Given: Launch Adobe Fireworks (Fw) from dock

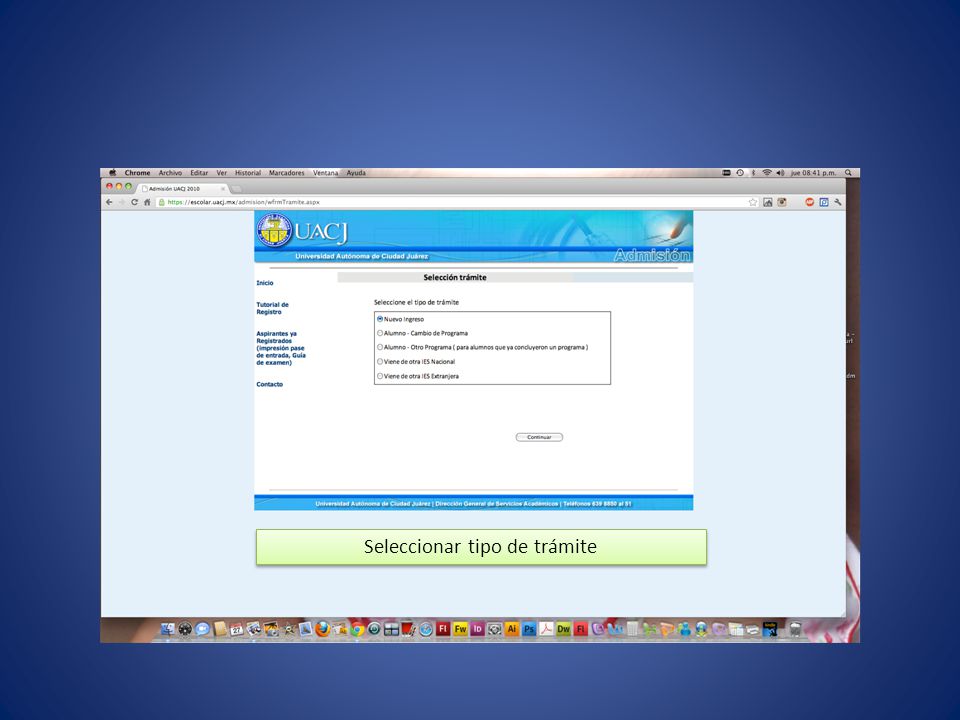Looking at the screenshot, I should [460, 629].
